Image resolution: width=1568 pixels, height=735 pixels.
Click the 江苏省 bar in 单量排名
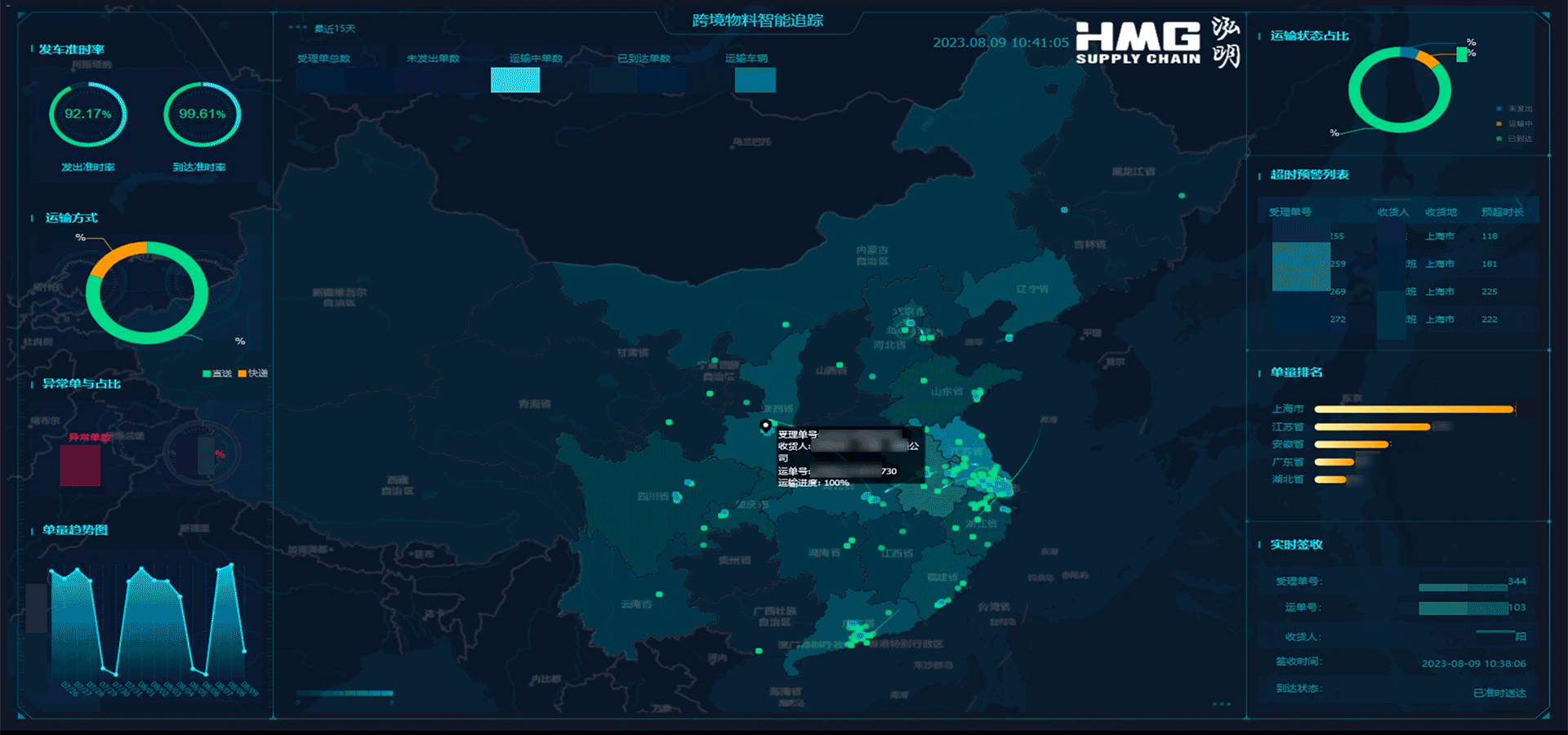(x=1372, y=427)
